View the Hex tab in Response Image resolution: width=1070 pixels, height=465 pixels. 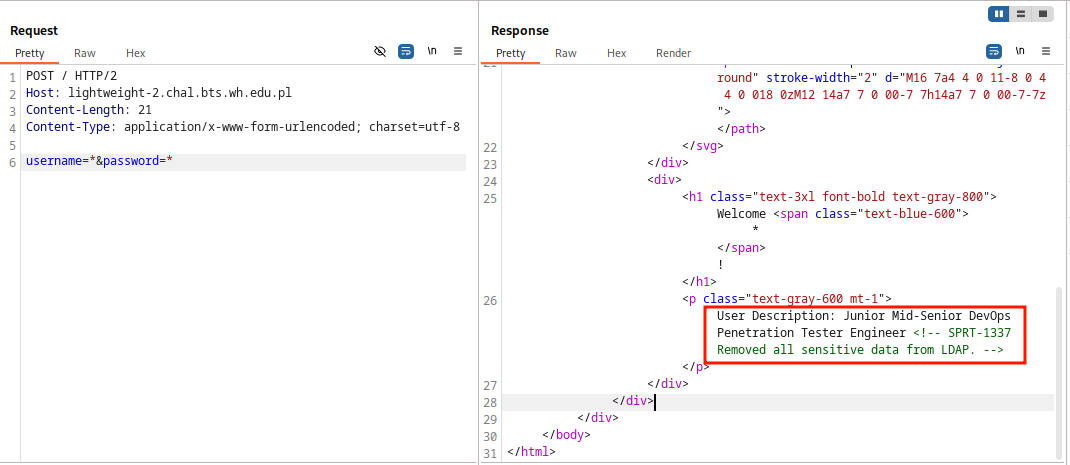click(x=617, y=53)
